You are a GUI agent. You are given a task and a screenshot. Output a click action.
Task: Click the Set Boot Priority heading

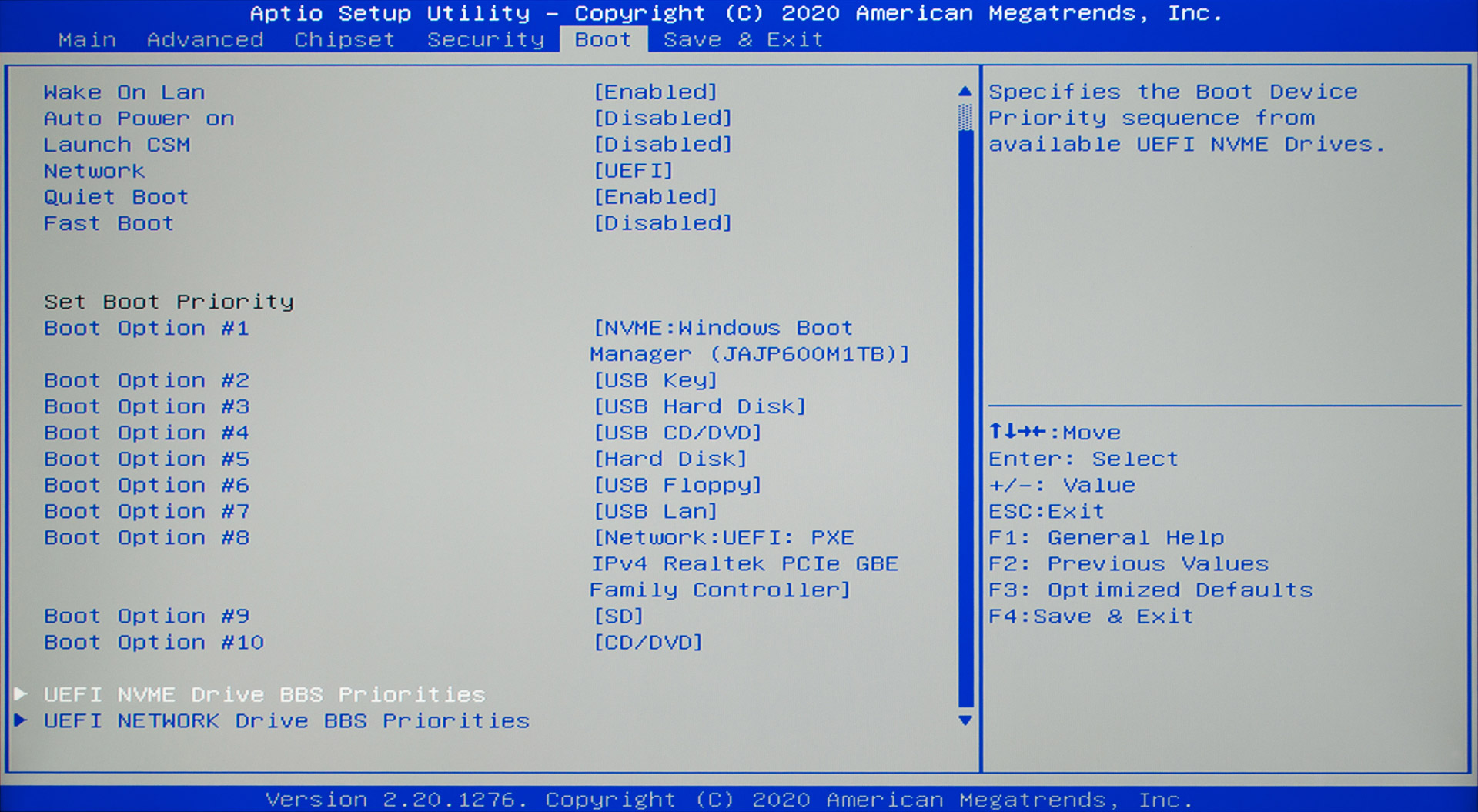[x=169, y=302]
